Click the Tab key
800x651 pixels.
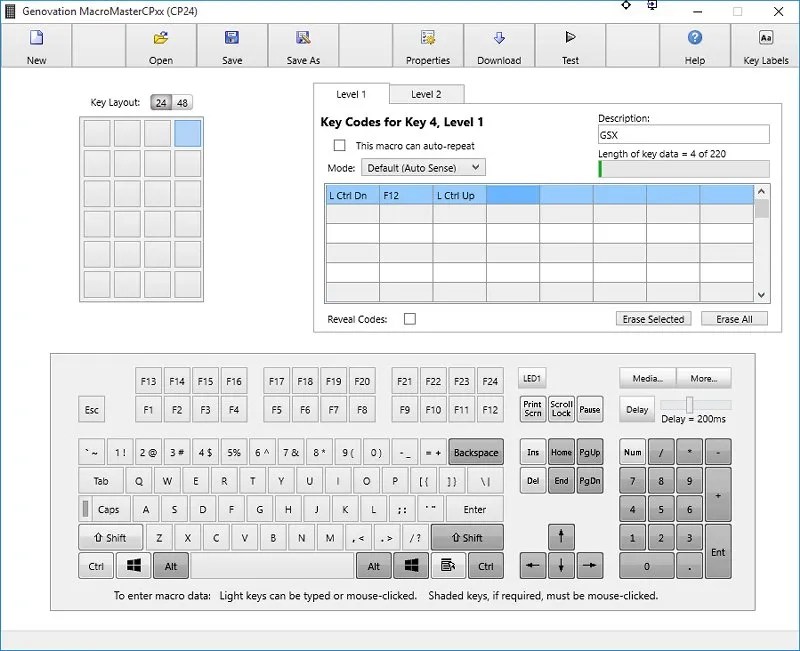tap(101, 481)
